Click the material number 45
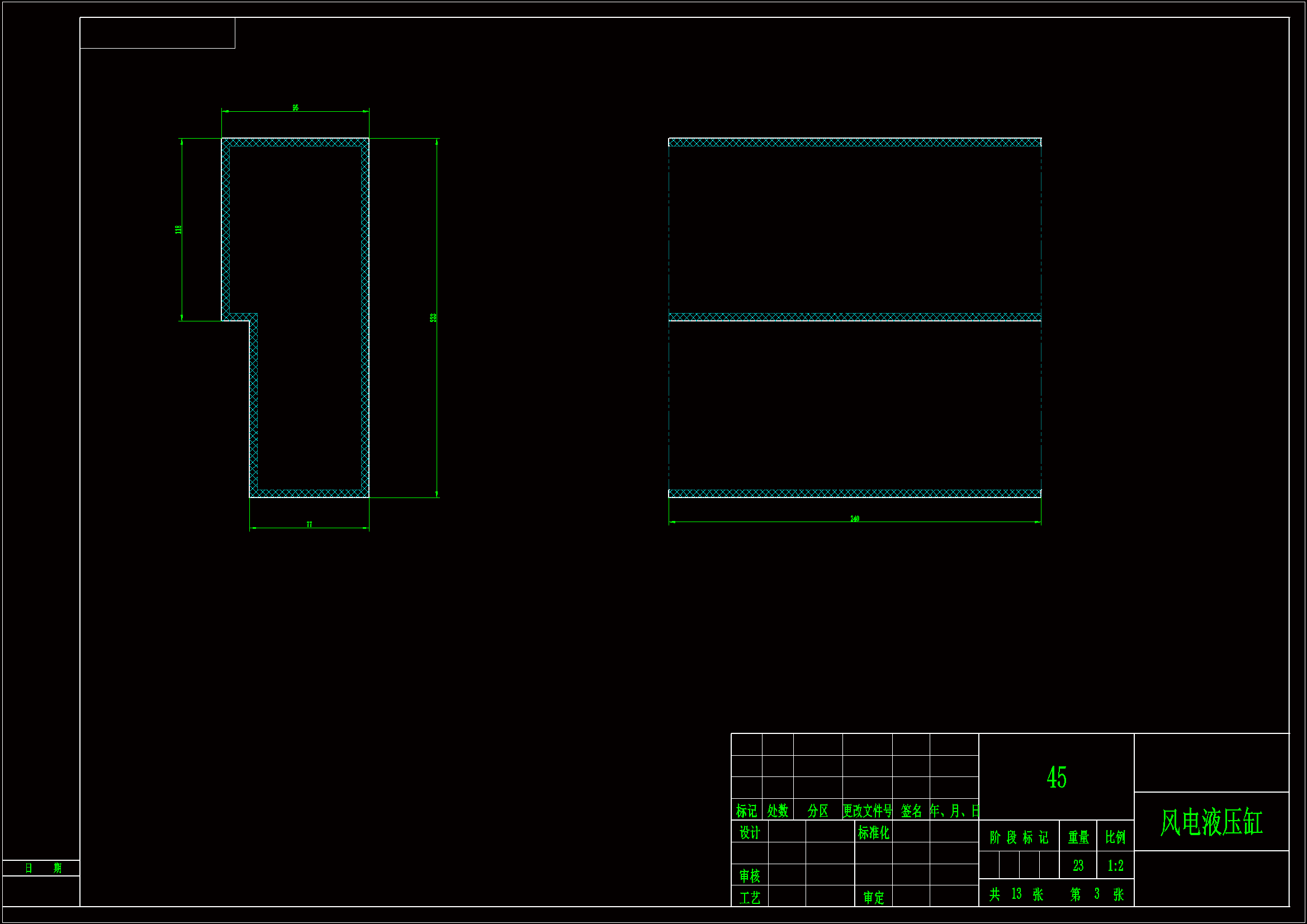Image resolution: width=1307 pixels, height=924 pixels. coord(1056,777)
